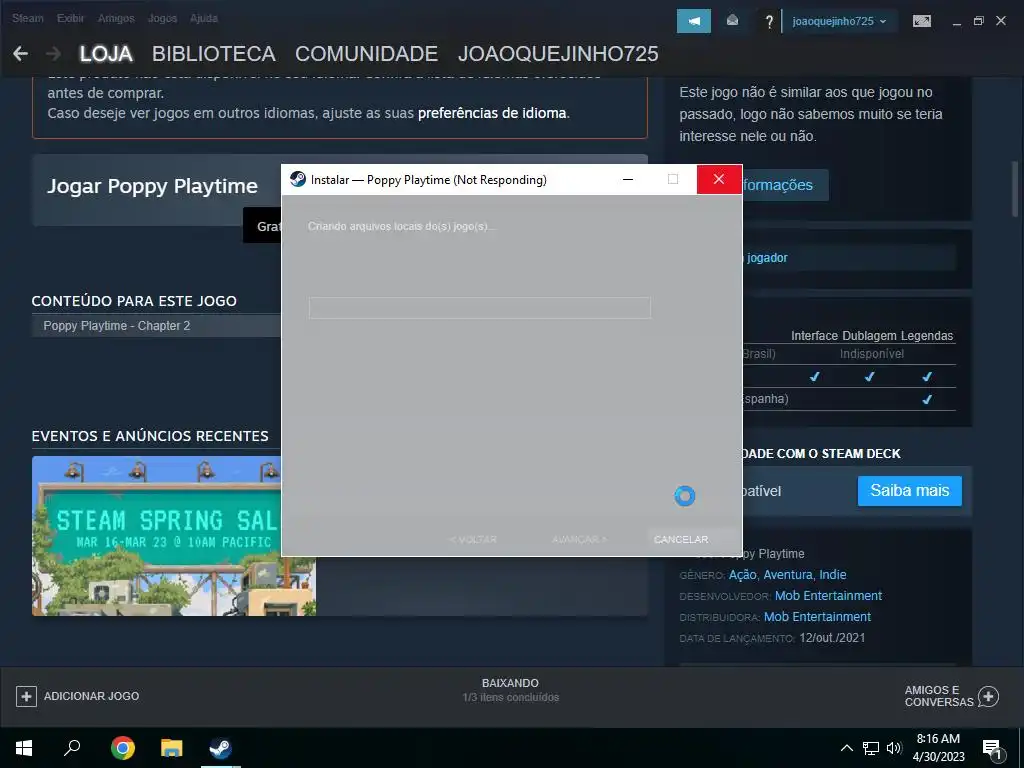Image resolution: width=1024 pixels, height=768 pixels.
Task: Open preferências de idioma link
Action: 492,113
